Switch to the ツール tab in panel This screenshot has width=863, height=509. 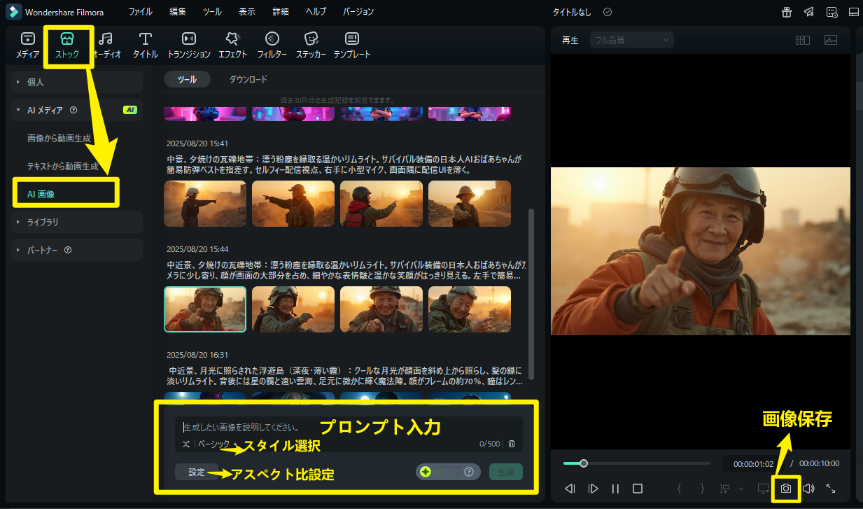click(x=187, y=79)
